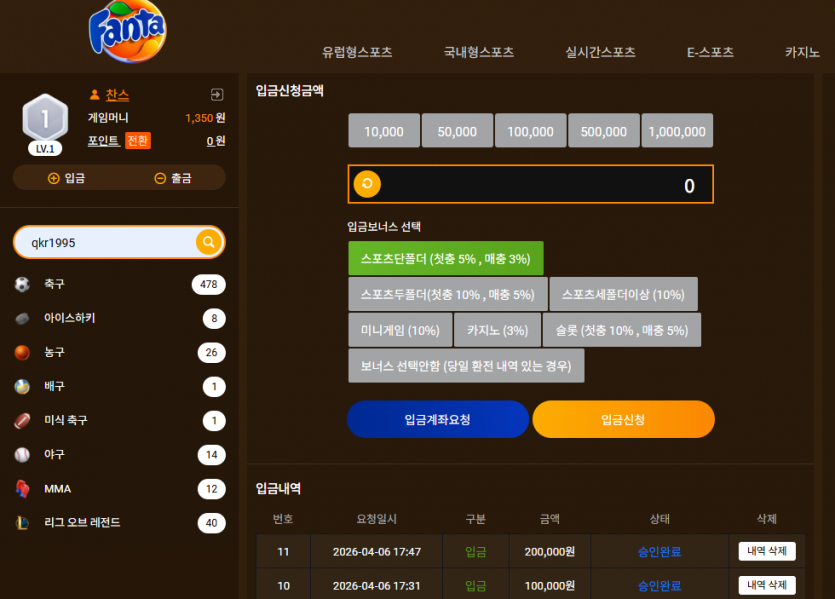Open the 리그 오브 레전드 category
Viewport: 835px width, 599px height.
pyautogui.click(x=119, y=523)
